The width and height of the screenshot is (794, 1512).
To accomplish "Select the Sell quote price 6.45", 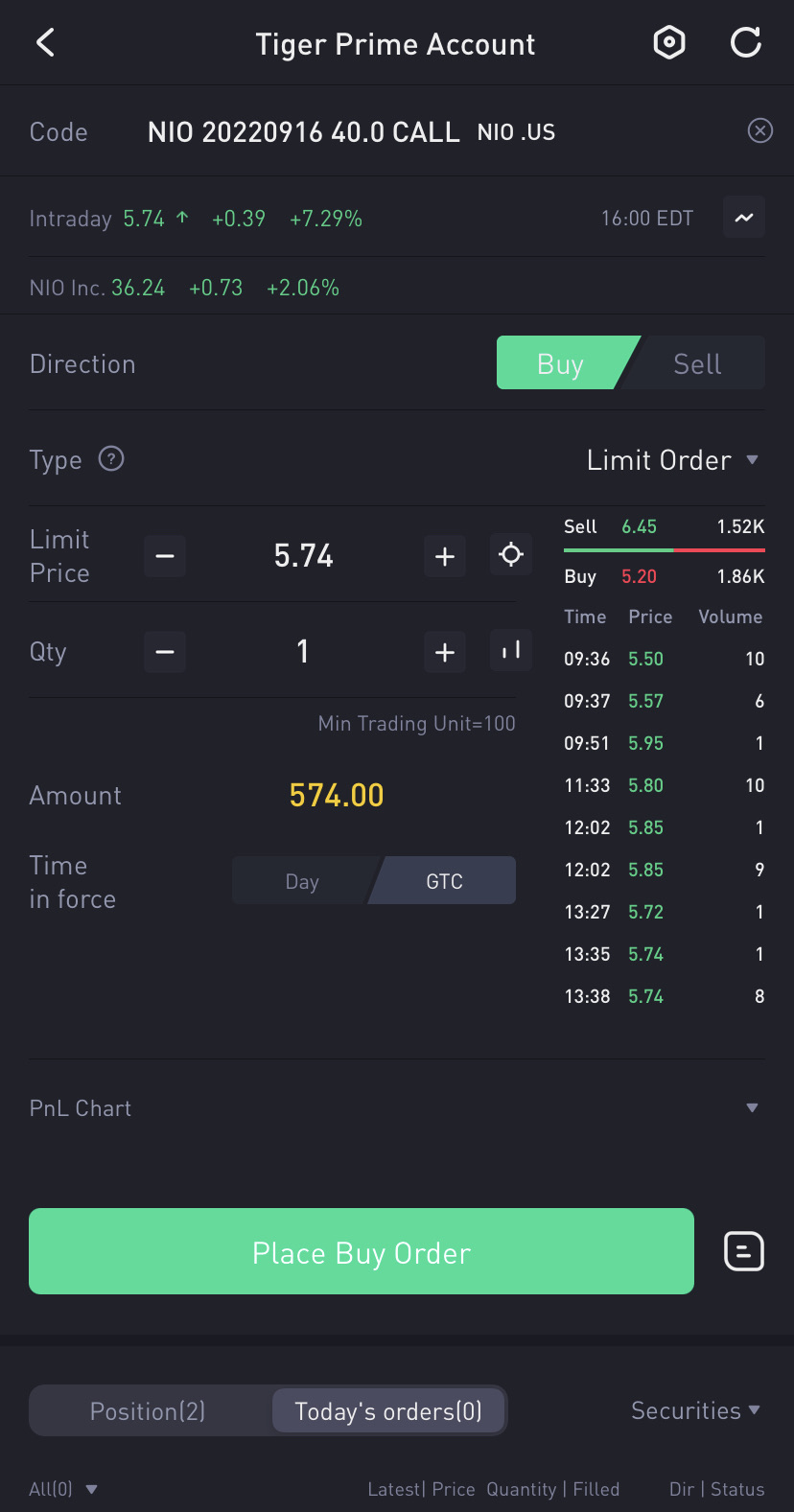I will coord(639,526).
